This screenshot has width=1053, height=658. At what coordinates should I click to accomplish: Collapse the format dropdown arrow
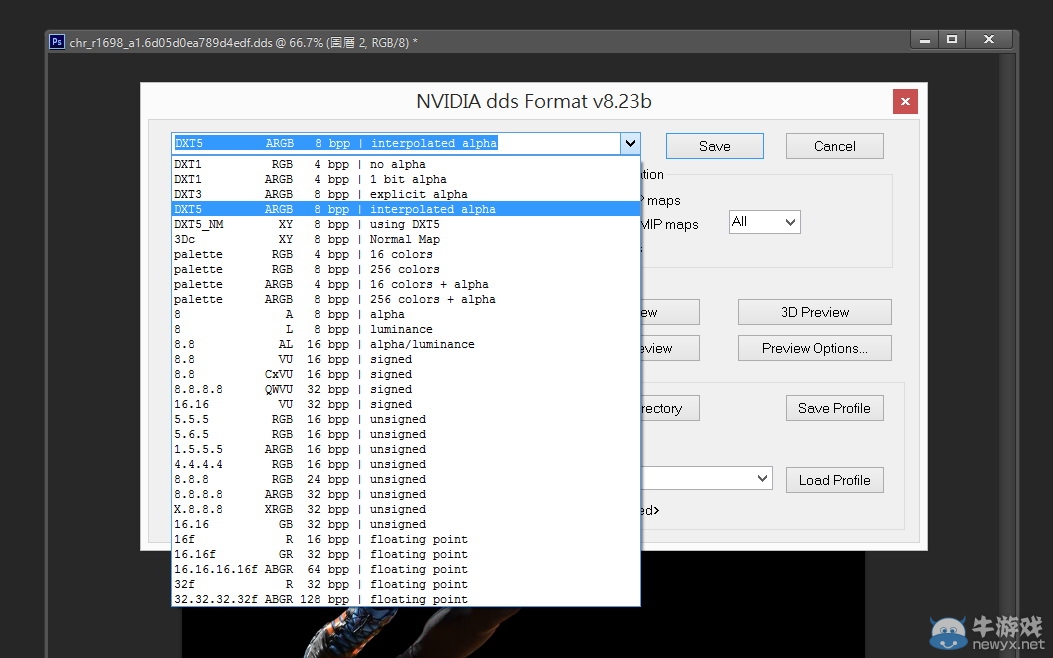(x=630, y=143)
